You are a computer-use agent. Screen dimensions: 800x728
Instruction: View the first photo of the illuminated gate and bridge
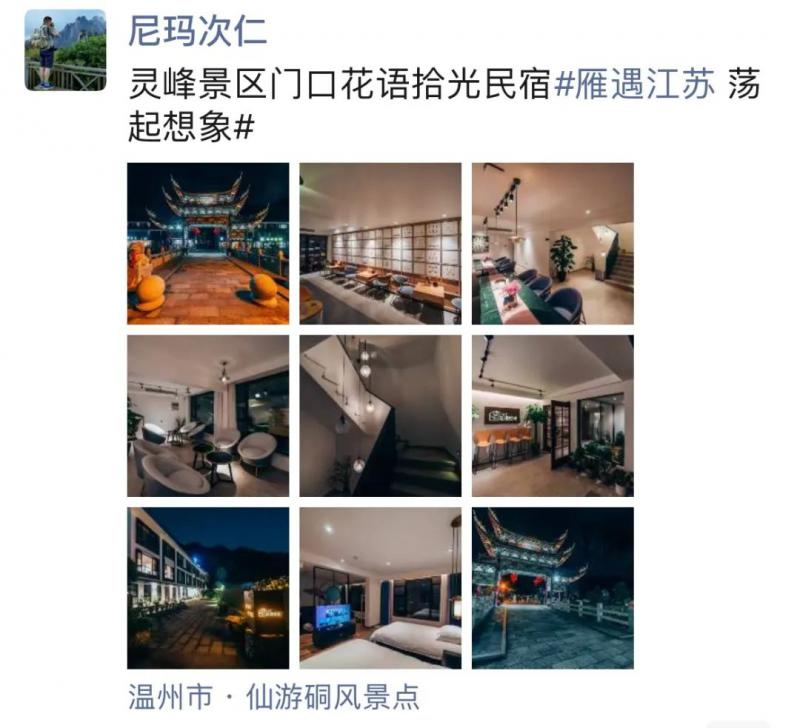click(x=208, y=244)
